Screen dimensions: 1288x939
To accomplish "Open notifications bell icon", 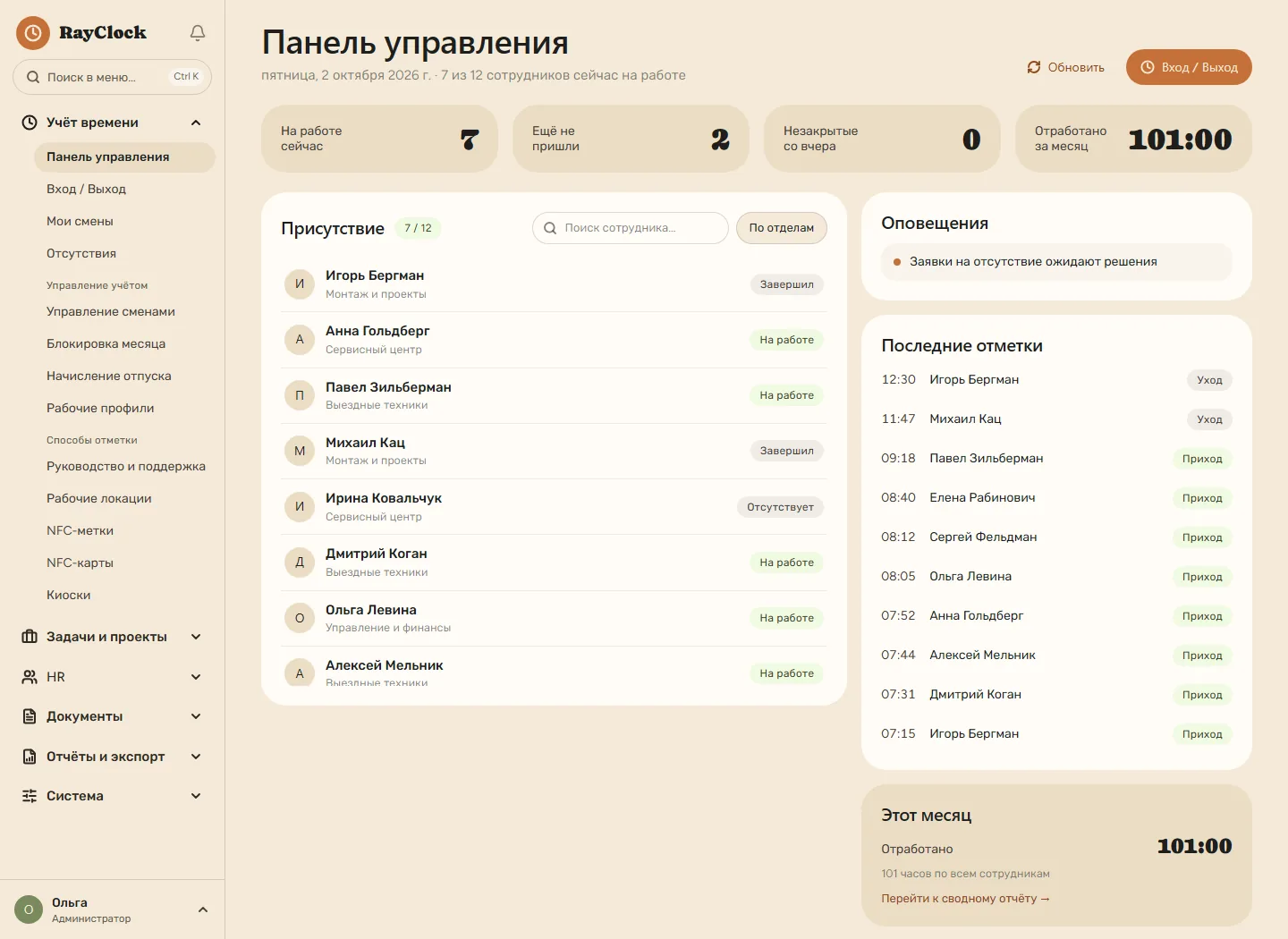I will click(x=198, y=33).
